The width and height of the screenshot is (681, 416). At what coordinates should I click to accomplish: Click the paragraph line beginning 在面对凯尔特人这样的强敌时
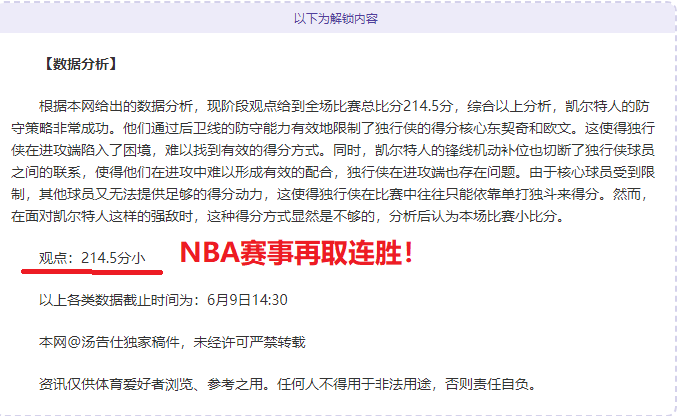288,216
